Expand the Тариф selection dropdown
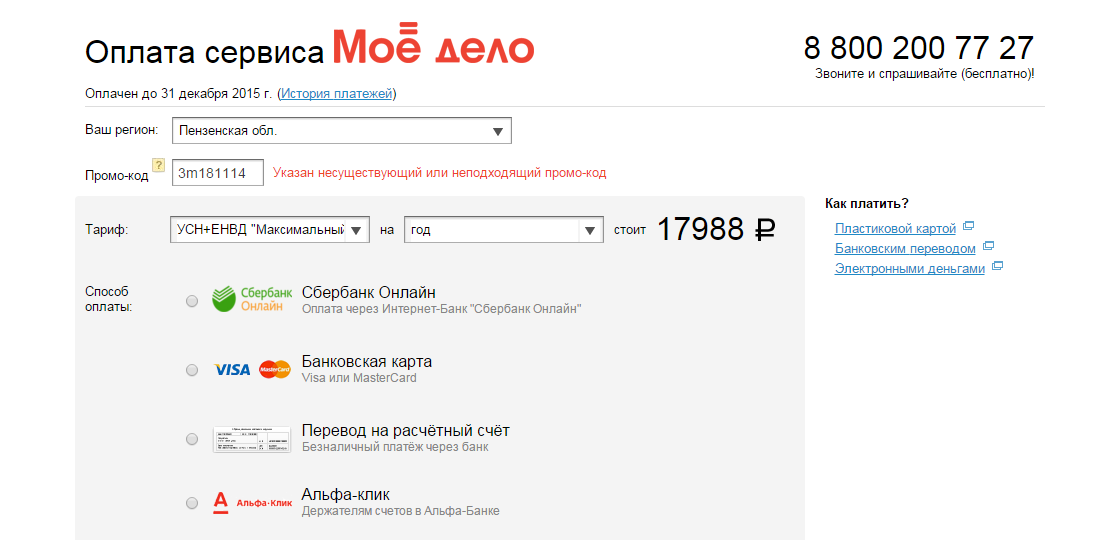 pyautogui.click(x=270, y=230)
